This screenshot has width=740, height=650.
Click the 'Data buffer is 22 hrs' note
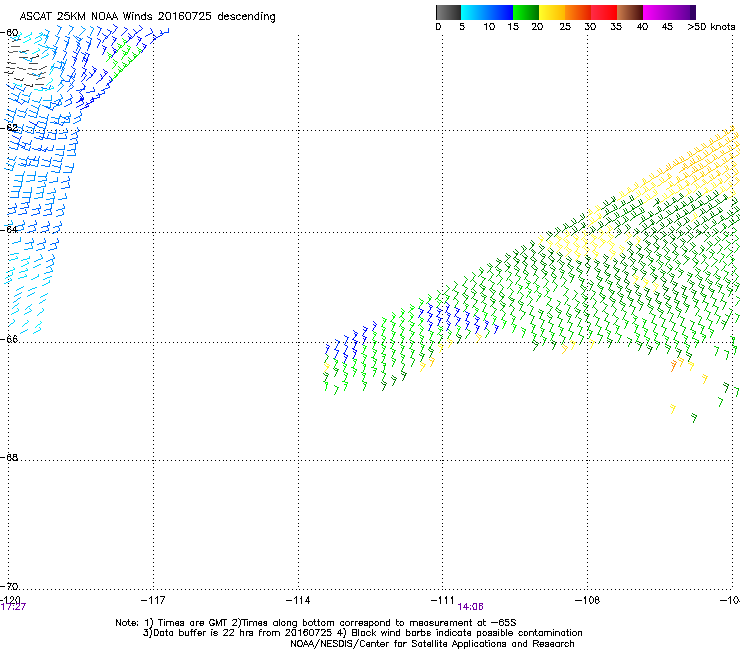pyautogui.click(x=362, y=633)
